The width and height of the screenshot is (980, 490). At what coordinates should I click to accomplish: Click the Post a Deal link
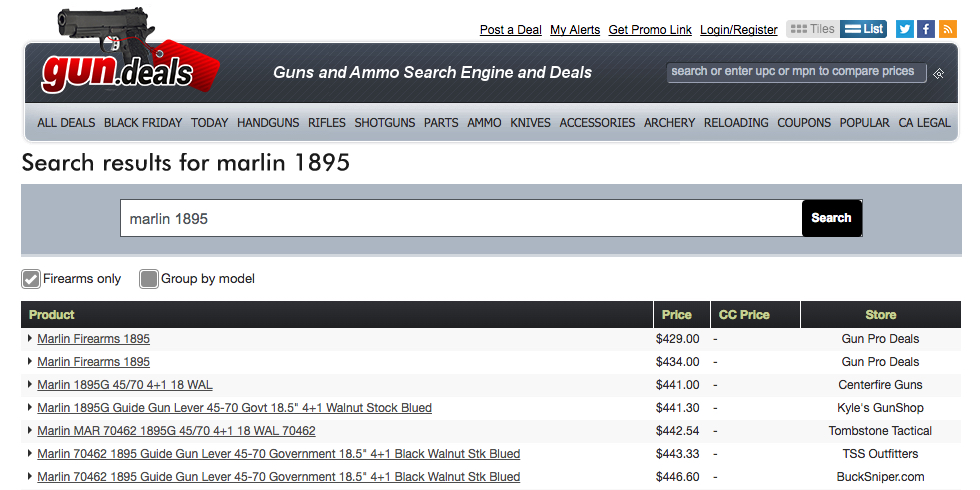[x=511, y=29]
